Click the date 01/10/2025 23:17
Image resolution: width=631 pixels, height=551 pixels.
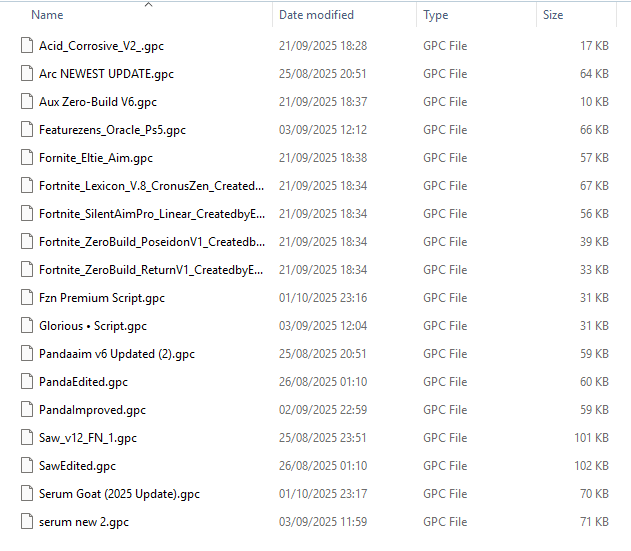[x=323, y=493]
